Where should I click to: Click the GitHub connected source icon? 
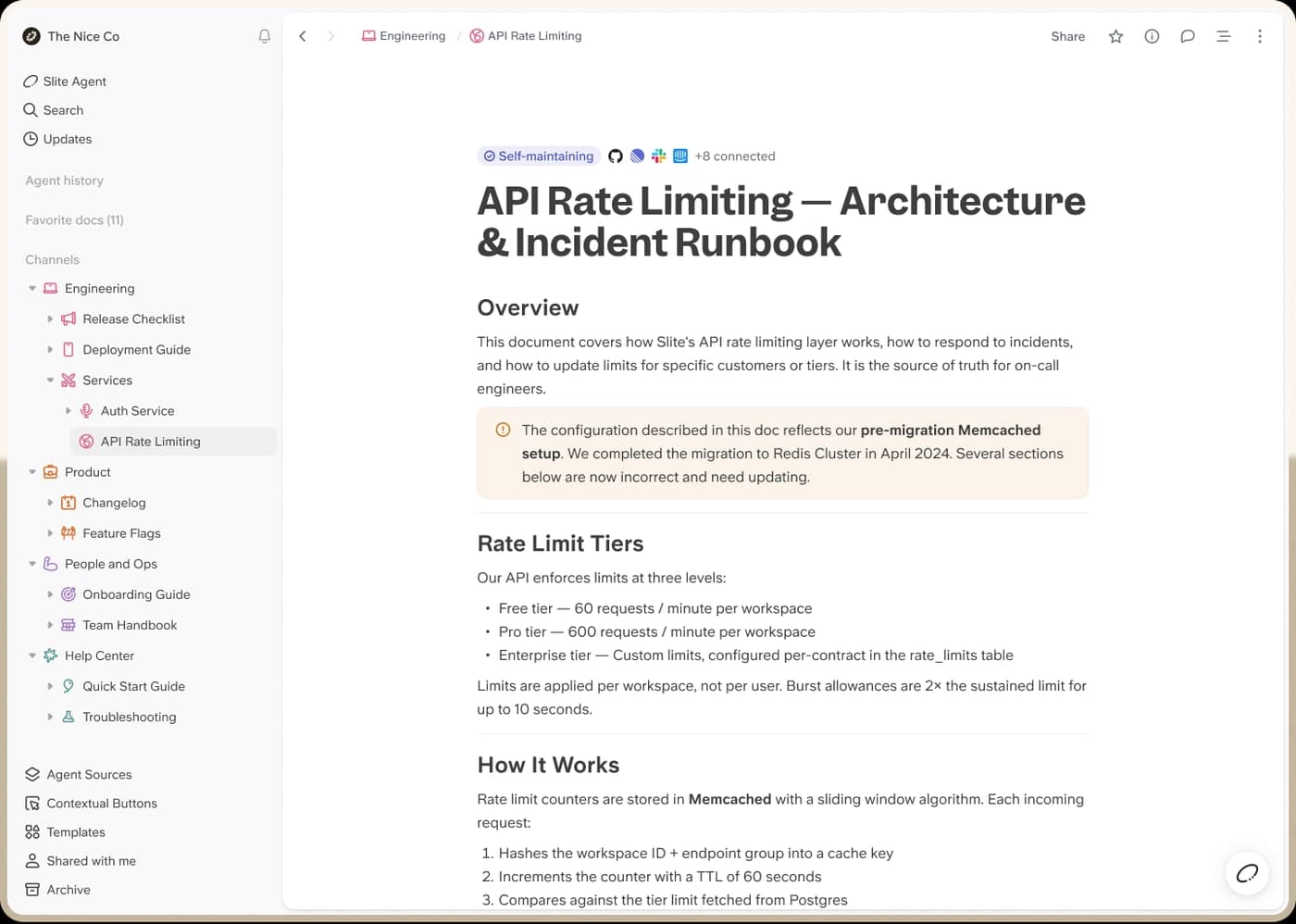[x=616, y=156]
